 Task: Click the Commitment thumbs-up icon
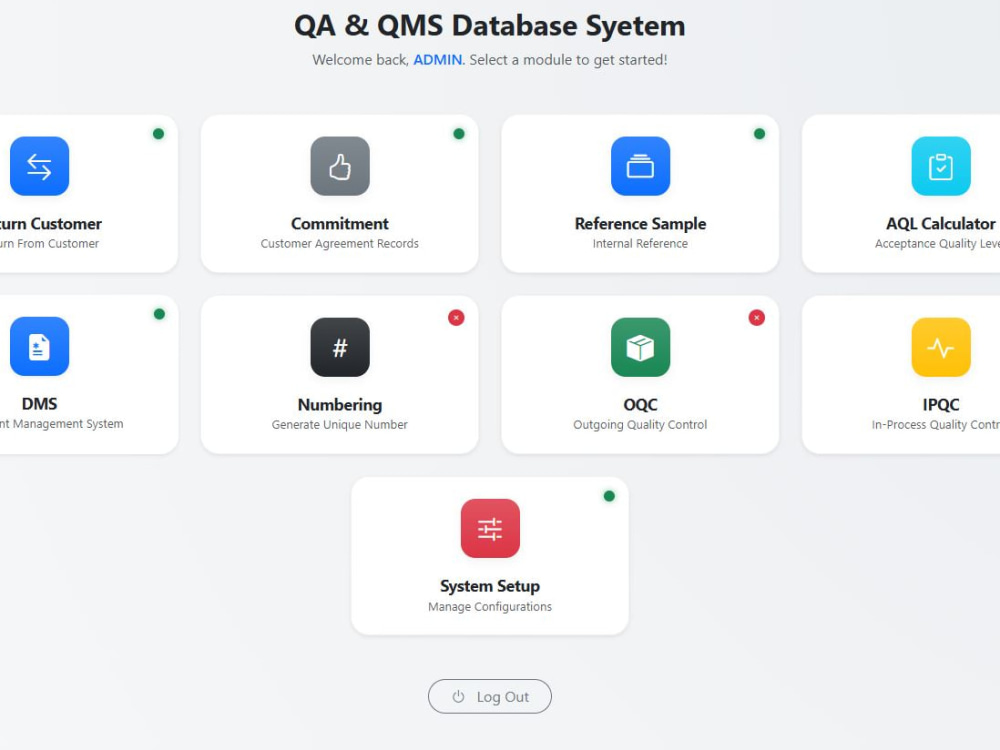coord(340,166)
